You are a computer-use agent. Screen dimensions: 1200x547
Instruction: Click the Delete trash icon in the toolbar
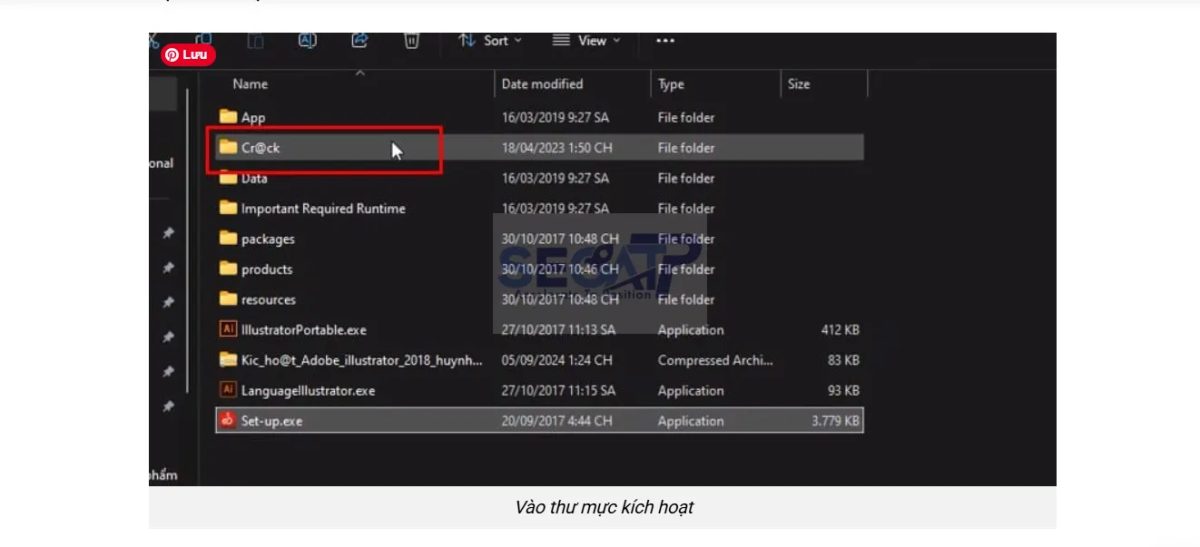point(411,40)
